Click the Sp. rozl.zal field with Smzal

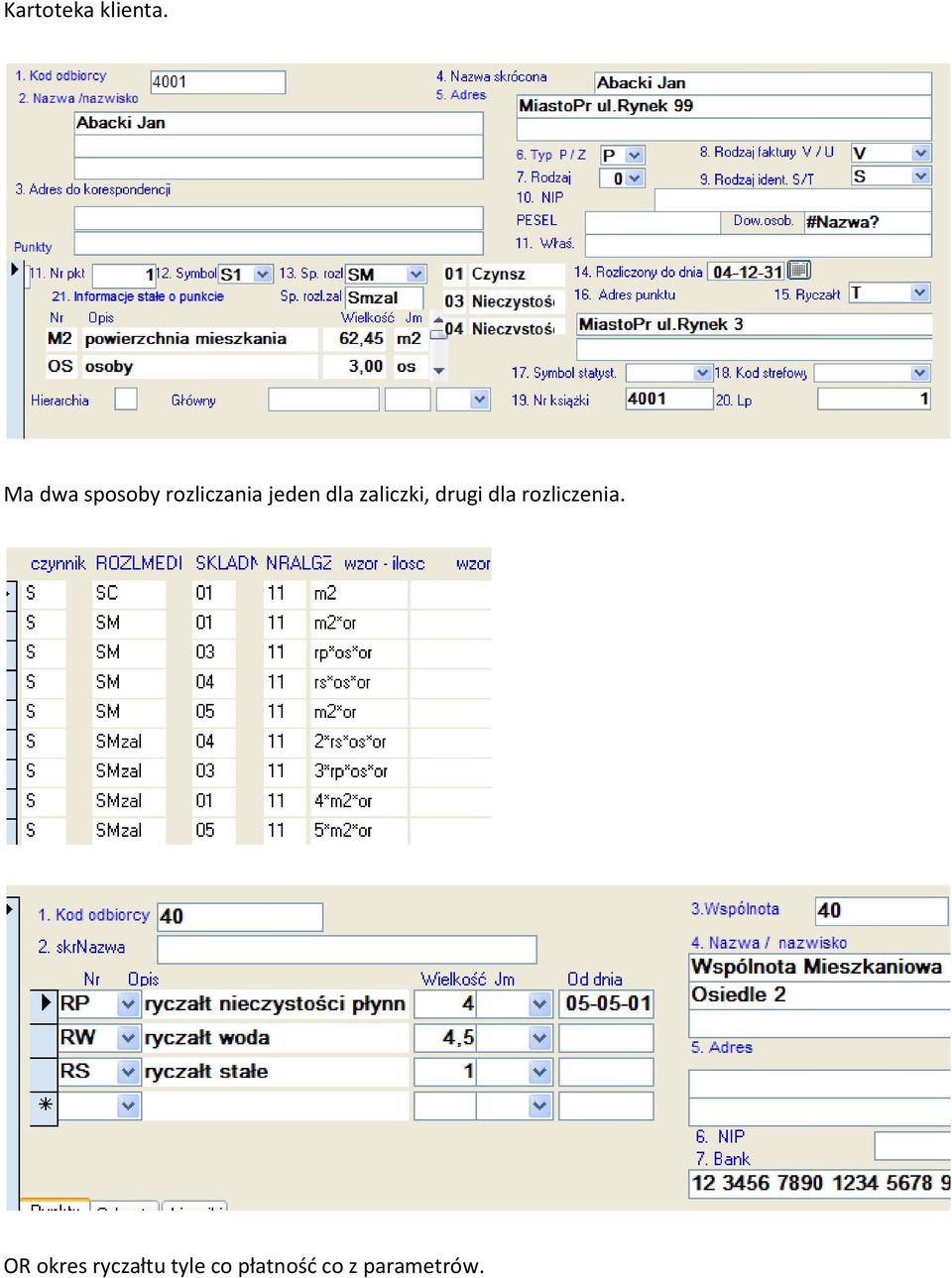[384, 297]
